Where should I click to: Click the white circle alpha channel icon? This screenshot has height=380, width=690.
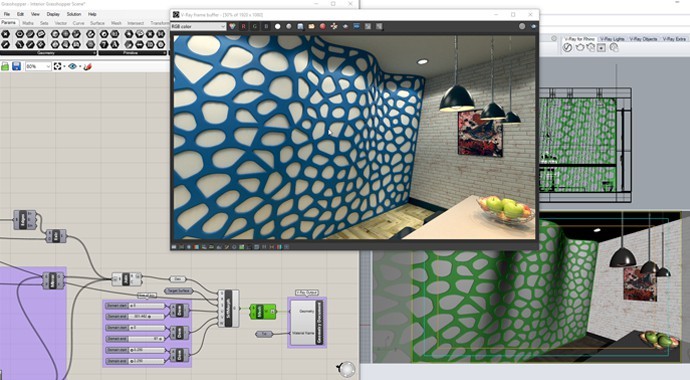pos(278,26)
